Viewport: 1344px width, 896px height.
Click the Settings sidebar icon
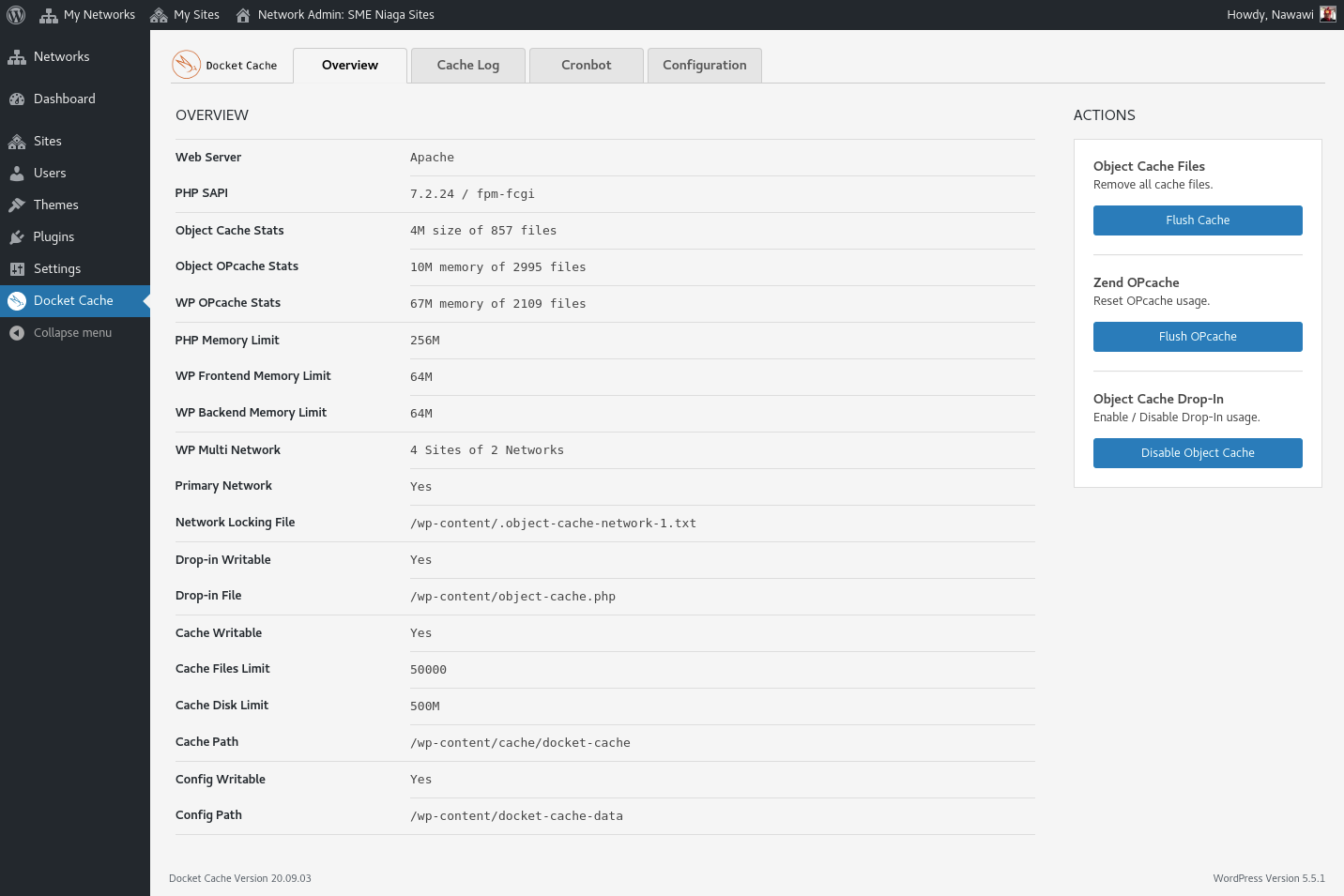coord(17,268)
